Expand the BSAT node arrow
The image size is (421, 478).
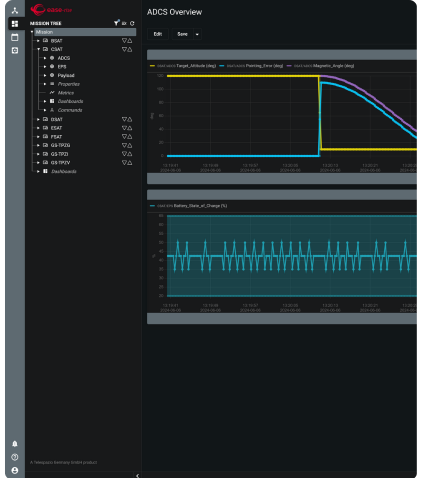[38, 41]
